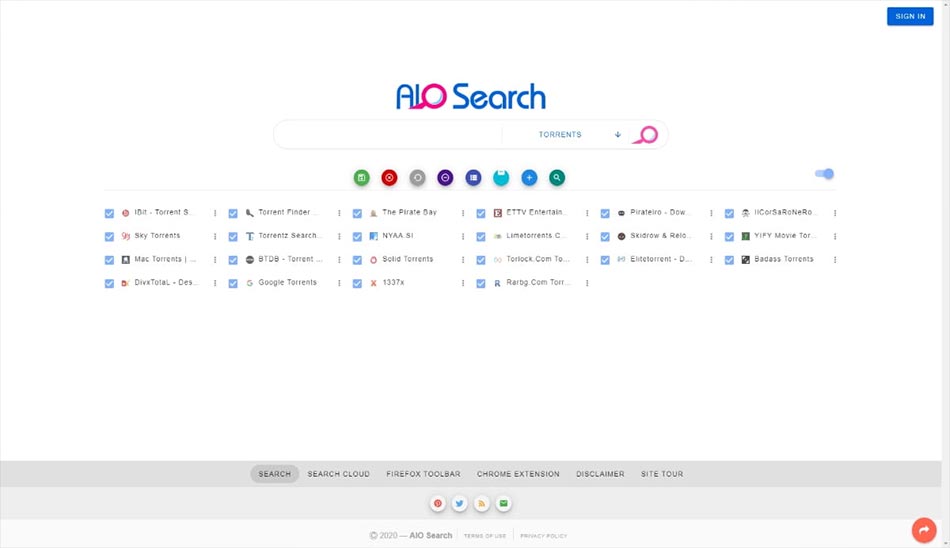Open the SEARCH CLOUD tab
Image resolution: width=950 pixels, height=548 pixels.
[338, 474]
